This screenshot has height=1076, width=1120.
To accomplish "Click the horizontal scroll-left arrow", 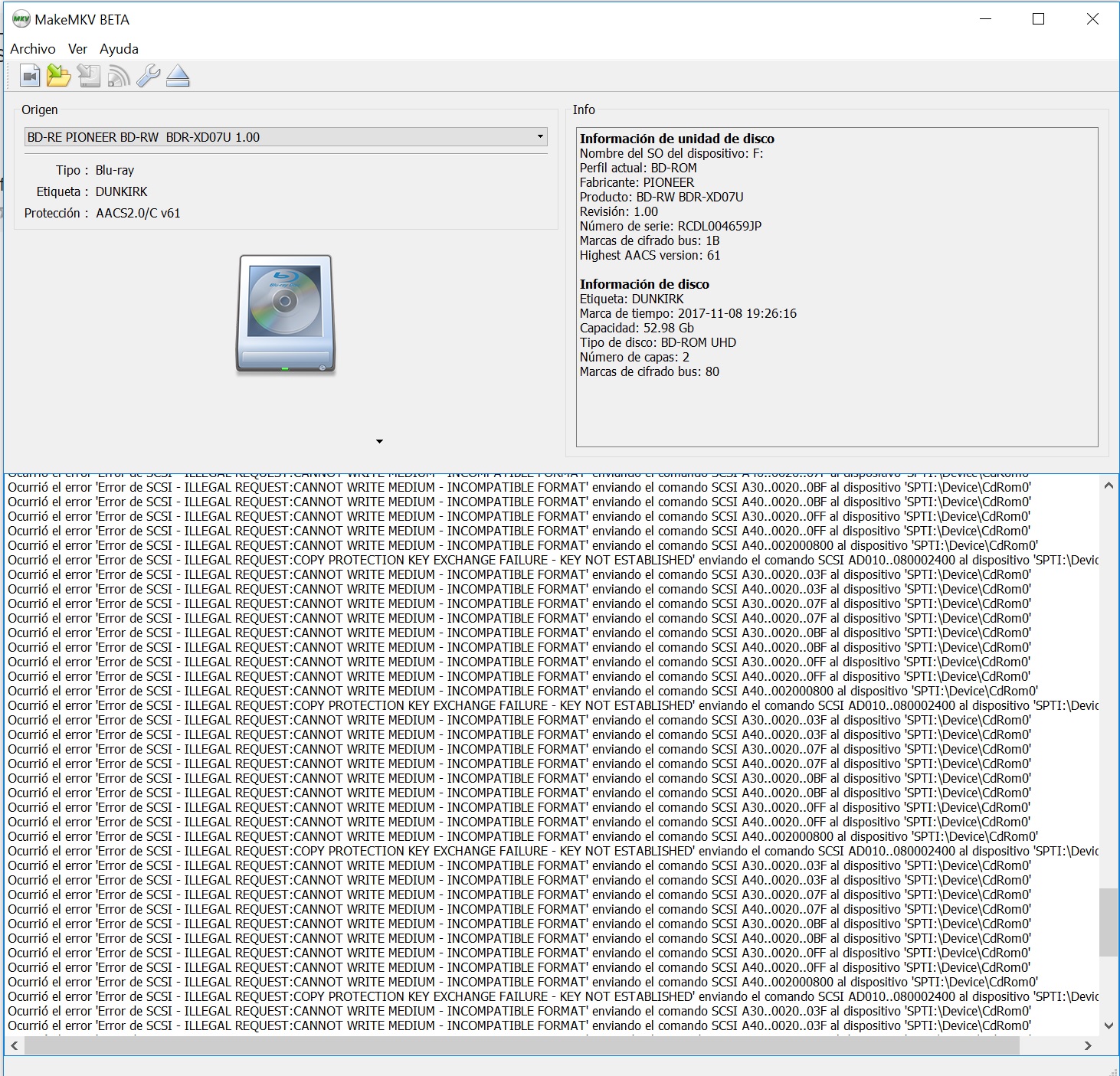I will (14, 1045).
